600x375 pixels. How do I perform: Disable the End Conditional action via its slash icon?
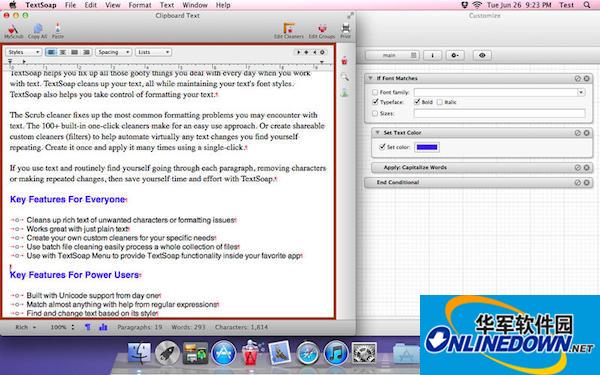point(577,183)
